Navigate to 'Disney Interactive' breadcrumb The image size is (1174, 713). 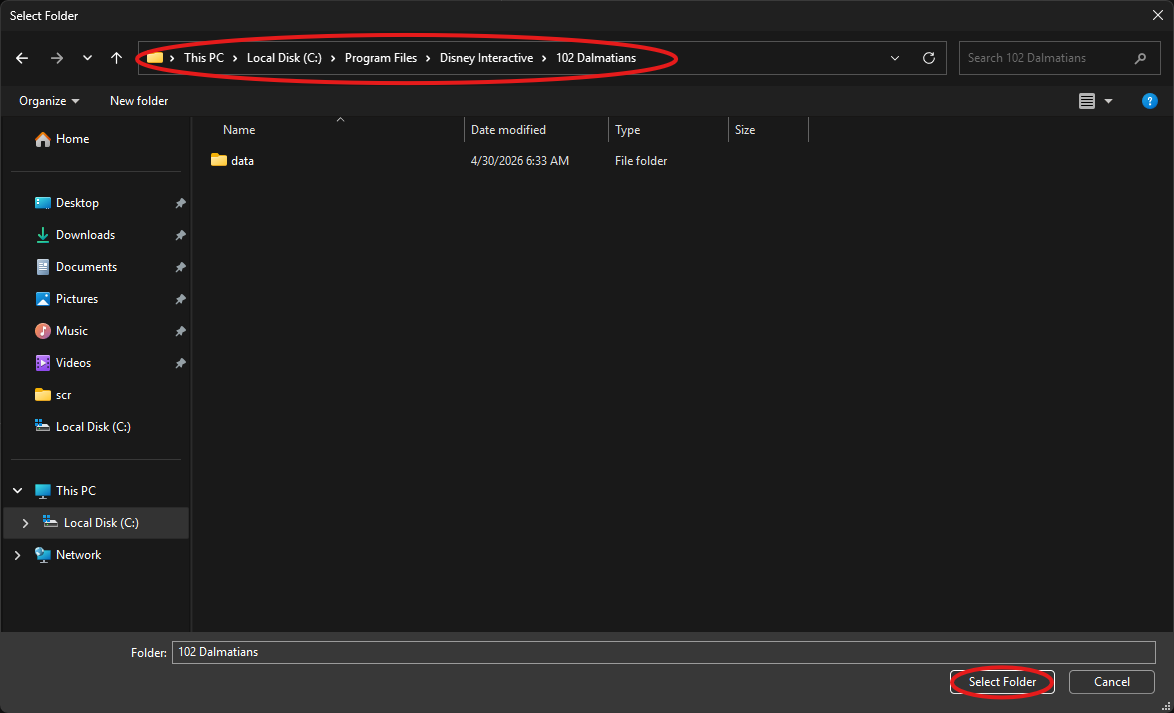(487, 58)
